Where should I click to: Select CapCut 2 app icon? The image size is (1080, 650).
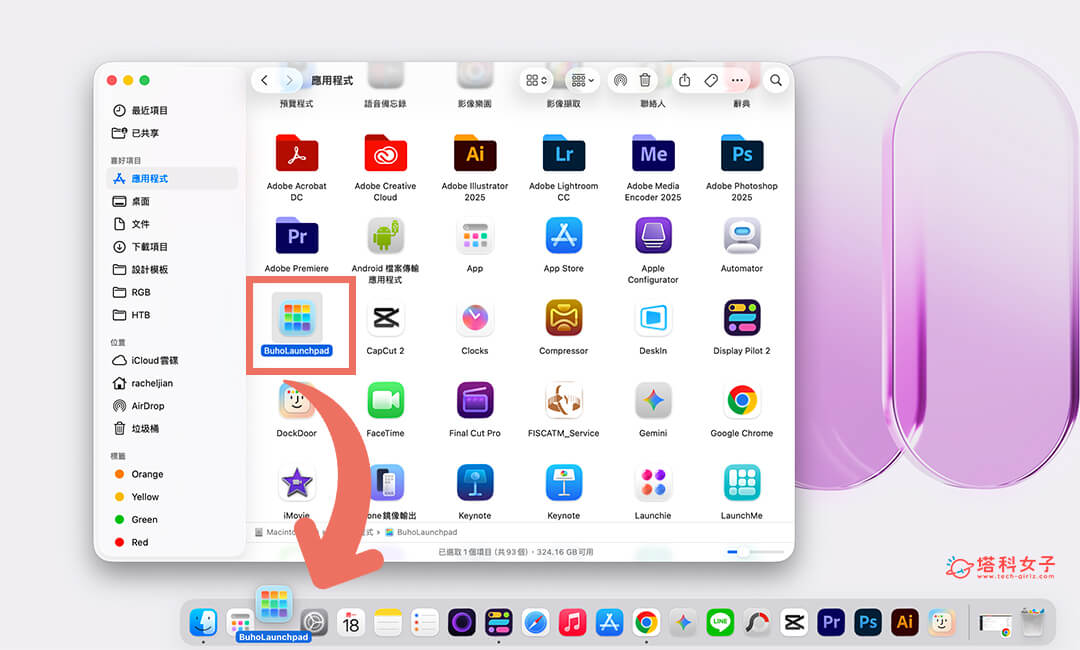(386, 317)
